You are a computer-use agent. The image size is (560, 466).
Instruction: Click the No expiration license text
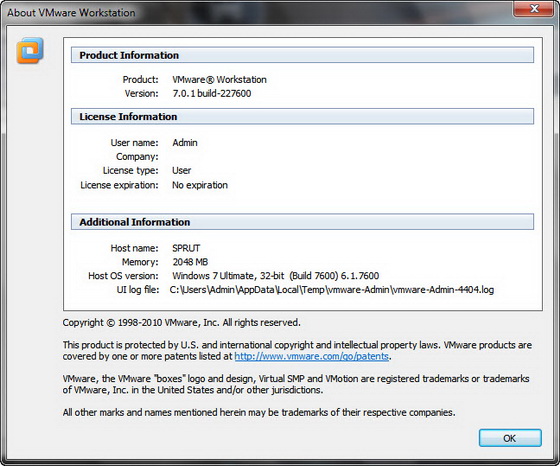click(x=200, y=185)
